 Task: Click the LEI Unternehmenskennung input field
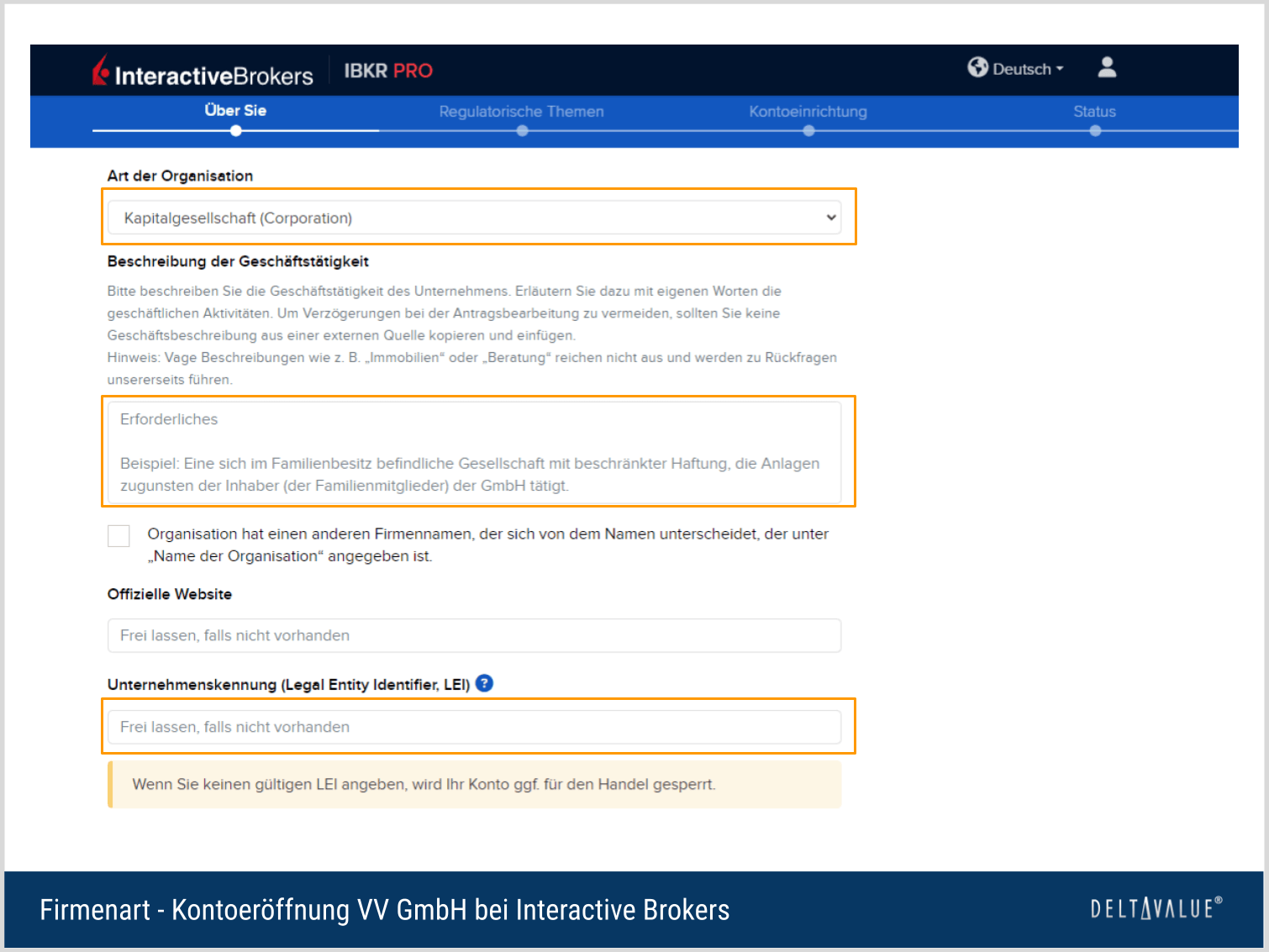coord(474,727)
